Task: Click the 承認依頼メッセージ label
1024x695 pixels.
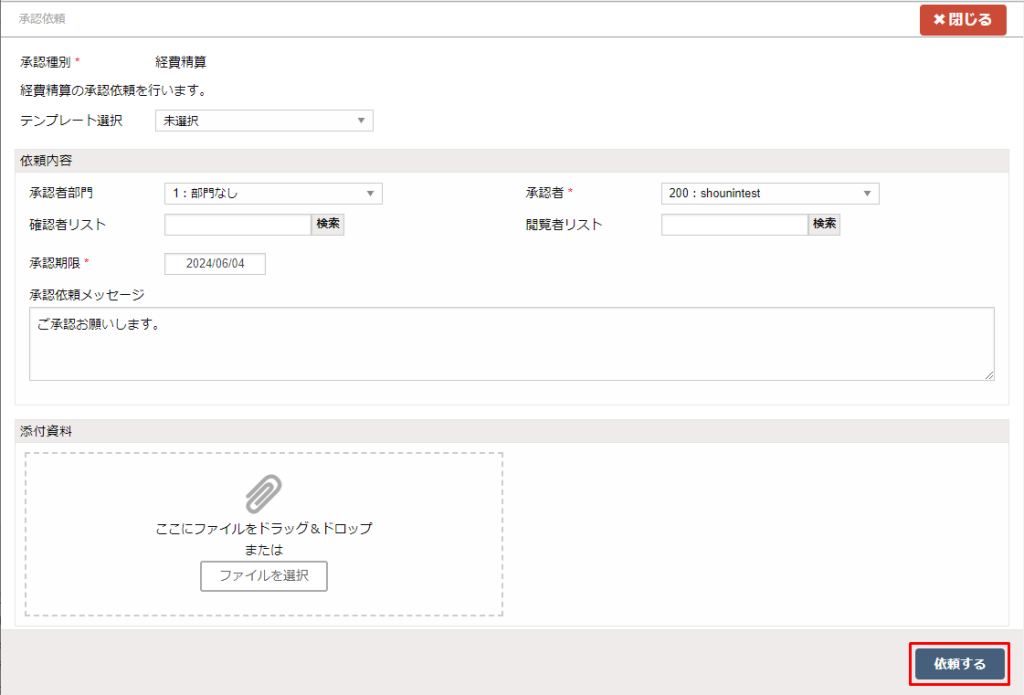Action: [x=87, y=295]
